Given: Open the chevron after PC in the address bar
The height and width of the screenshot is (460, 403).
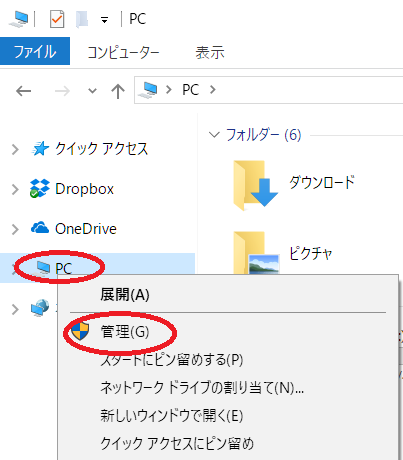Looking at the screenshot, I should point(213,90).
